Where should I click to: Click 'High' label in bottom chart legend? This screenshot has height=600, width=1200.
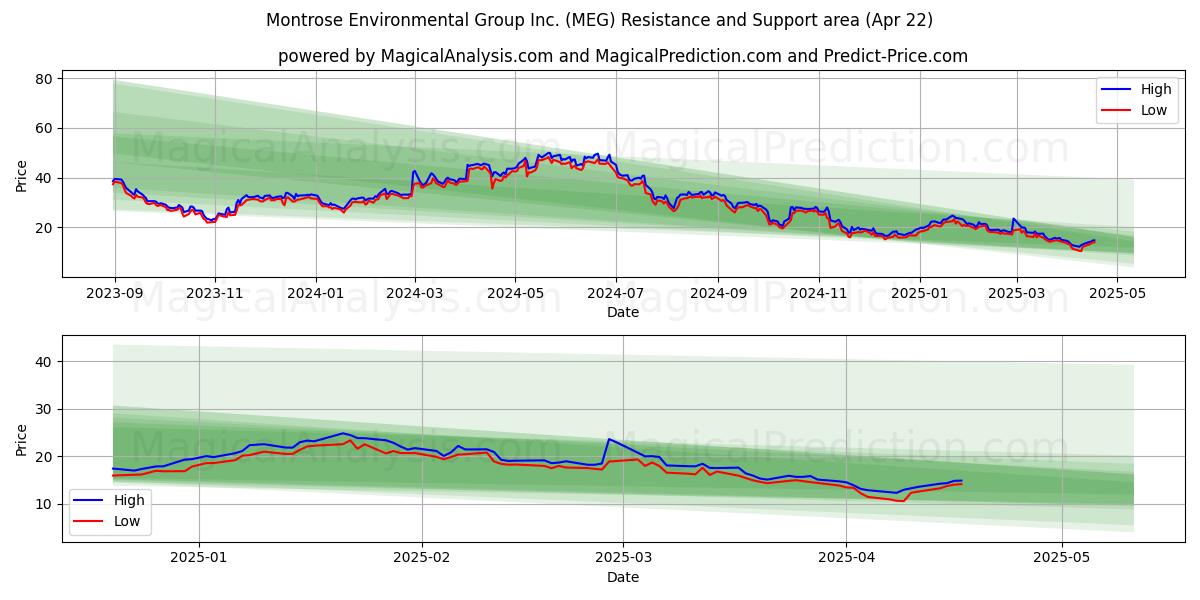pyautogui.click(x=129, y=501)
